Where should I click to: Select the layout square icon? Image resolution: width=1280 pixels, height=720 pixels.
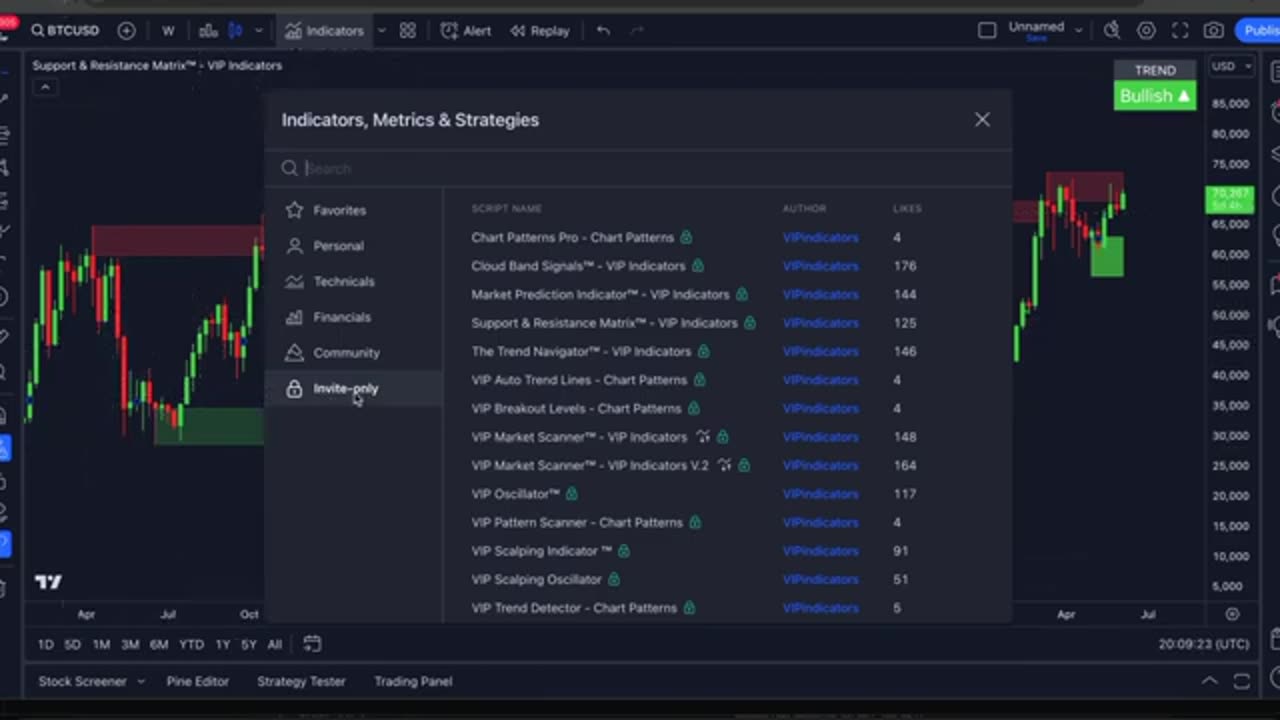pos(987,31)
